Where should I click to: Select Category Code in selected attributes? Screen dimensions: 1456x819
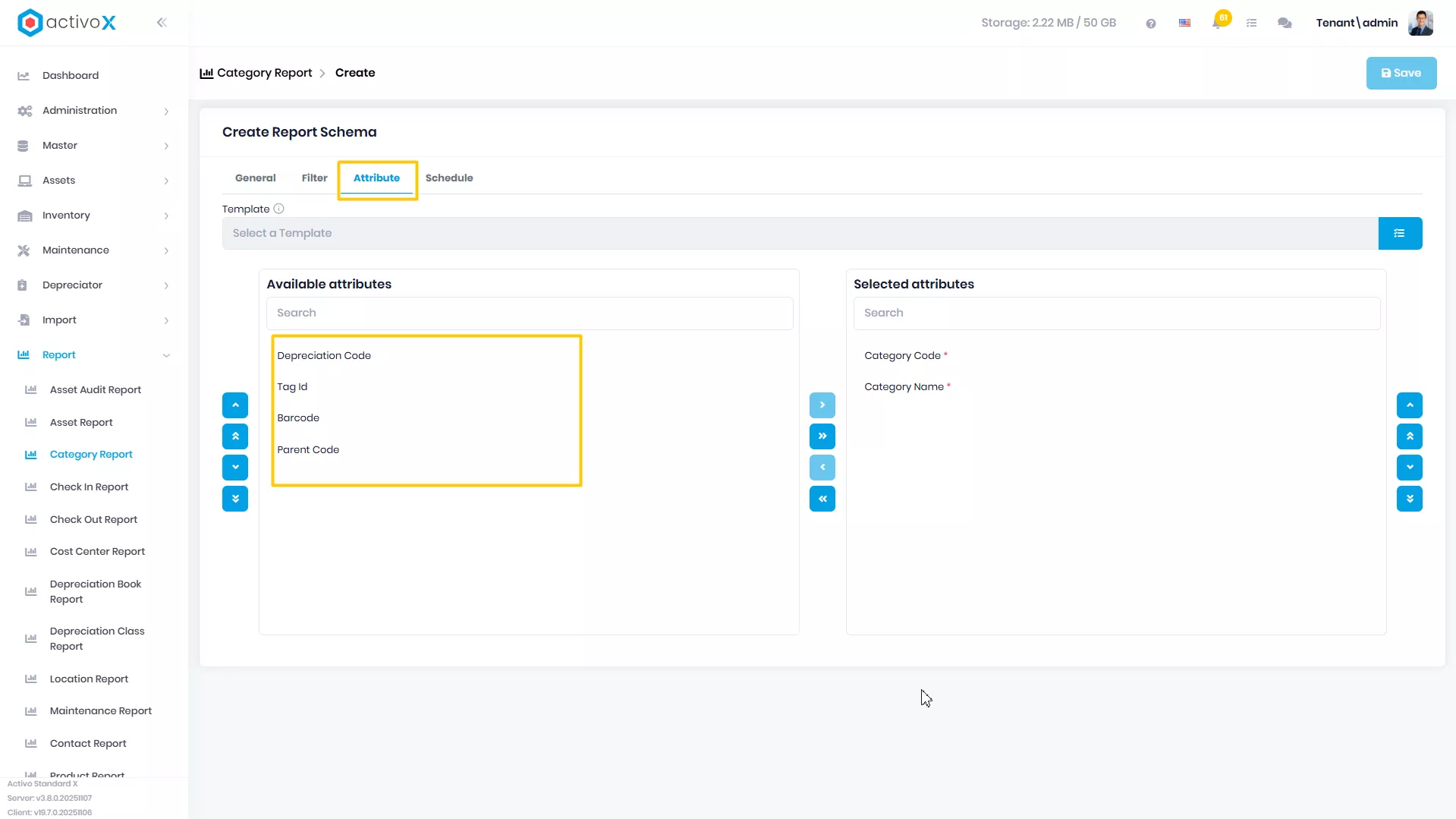pos(902,356)
